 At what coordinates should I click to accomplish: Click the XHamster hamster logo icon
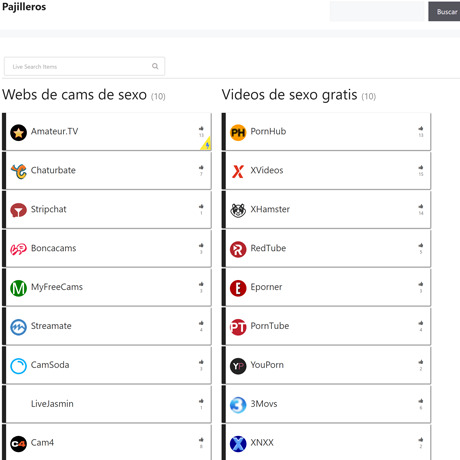point(238,210)
